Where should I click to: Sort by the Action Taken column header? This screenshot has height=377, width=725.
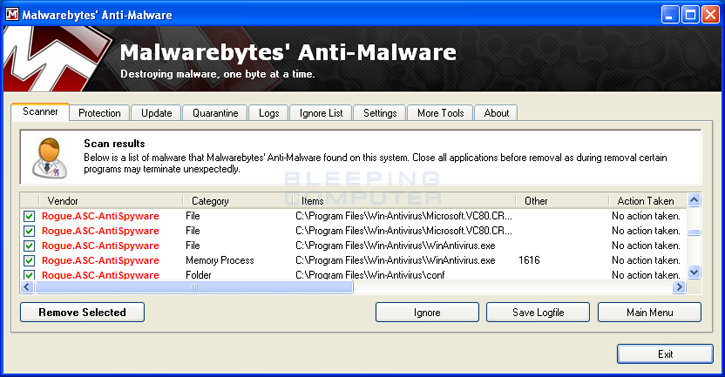point(648,201)
